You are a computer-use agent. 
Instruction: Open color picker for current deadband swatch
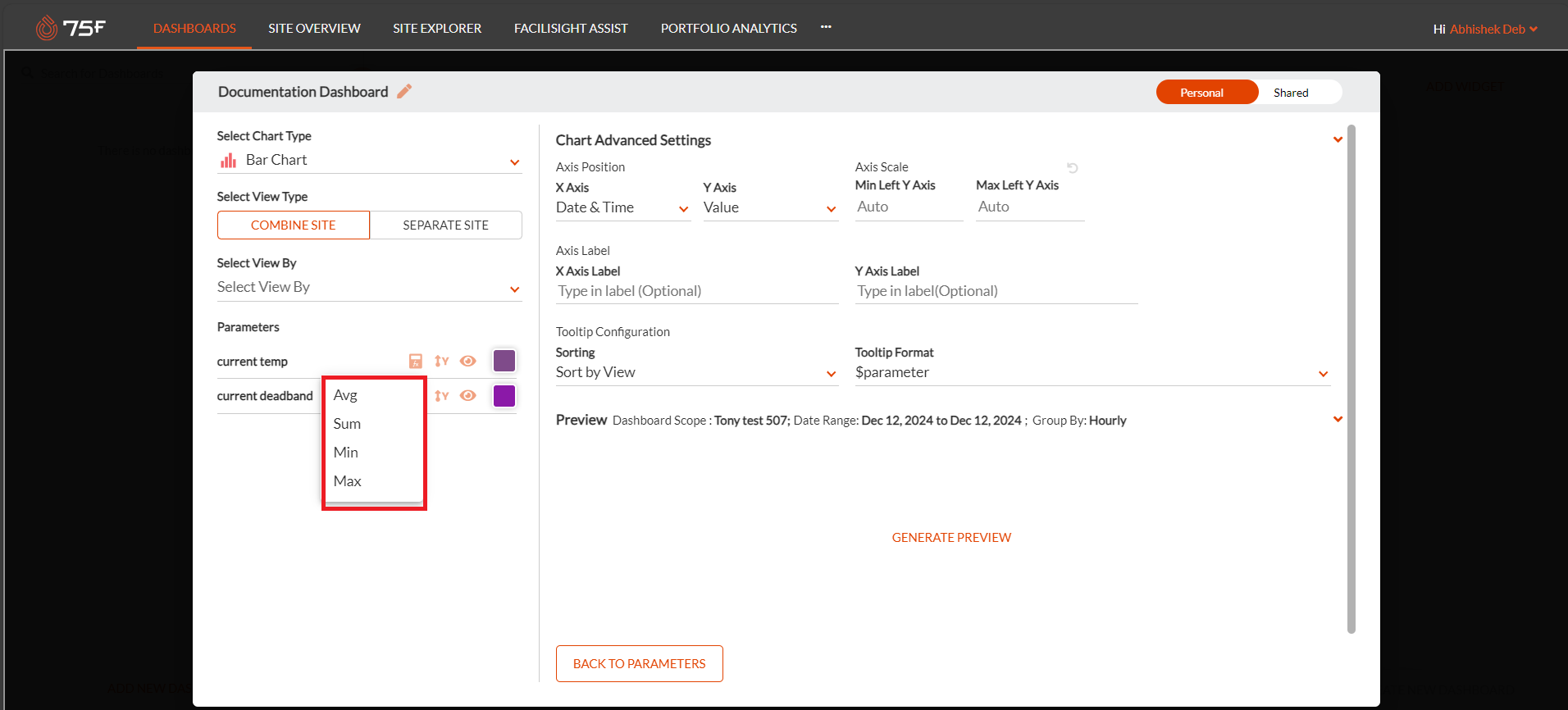pyautogui.click(x=504, y=396)
